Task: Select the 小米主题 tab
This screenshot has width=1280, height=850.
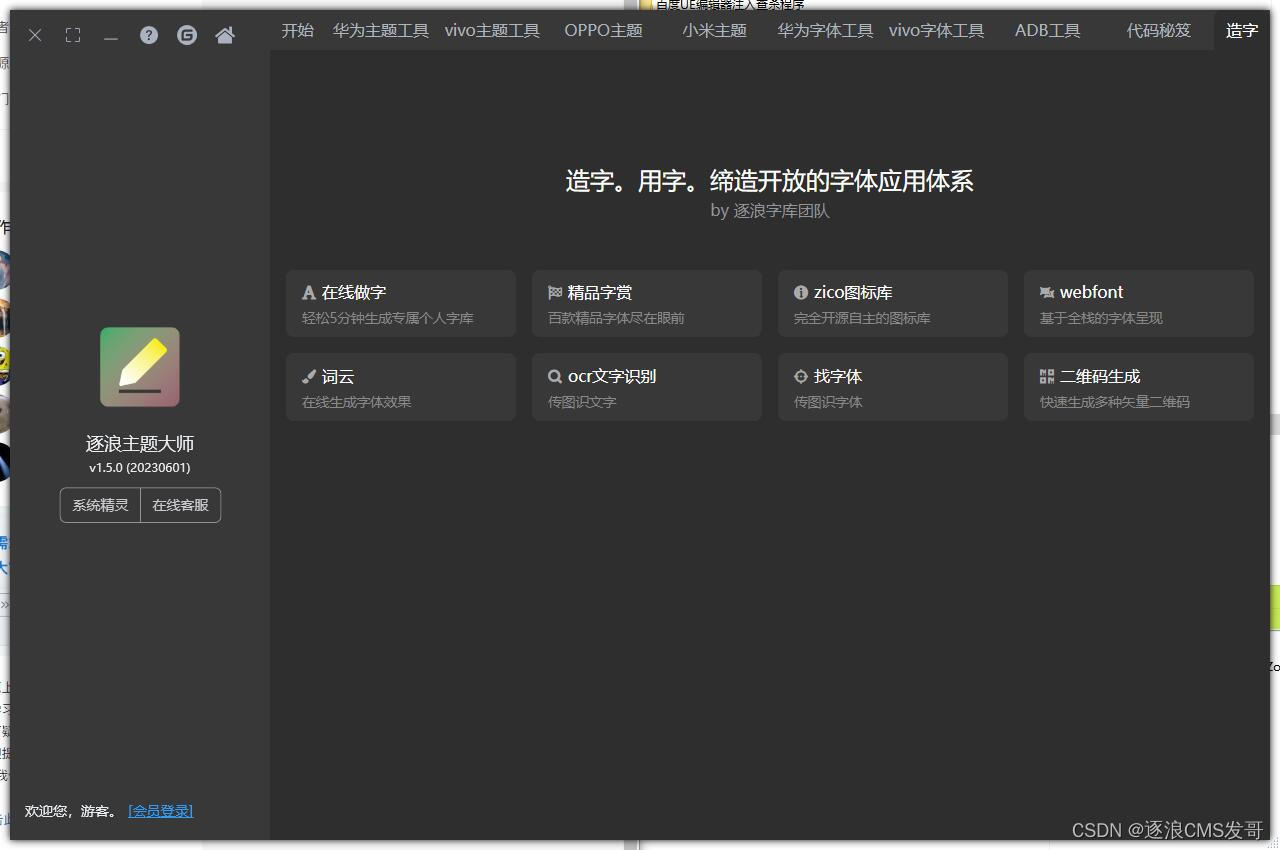Action: coord(715,31)
